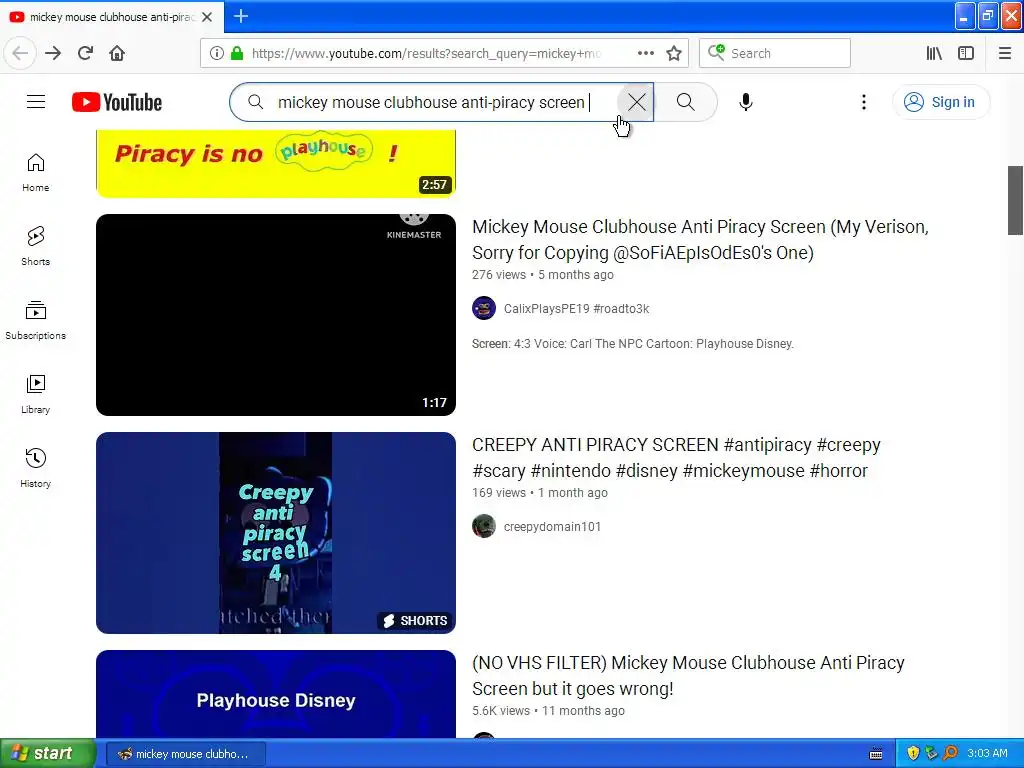This screenshot has width=1024, height=768.
Task: Visit the creepydomain101 channel name
Action: pos(552,526)
